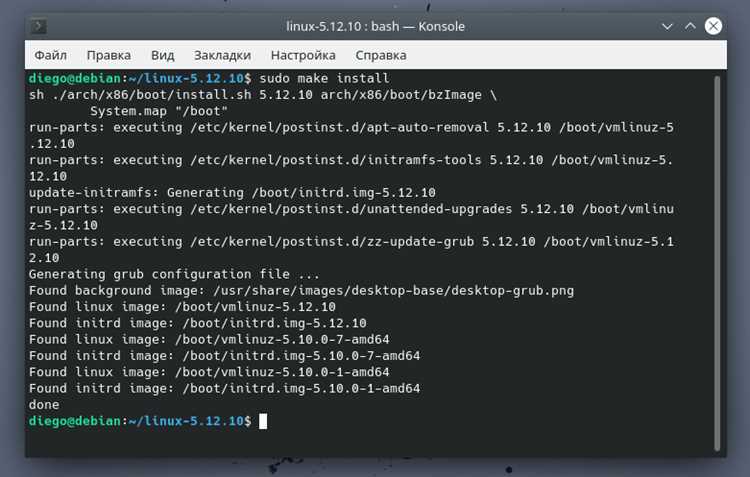Close the Konsole window

point(713,26)
